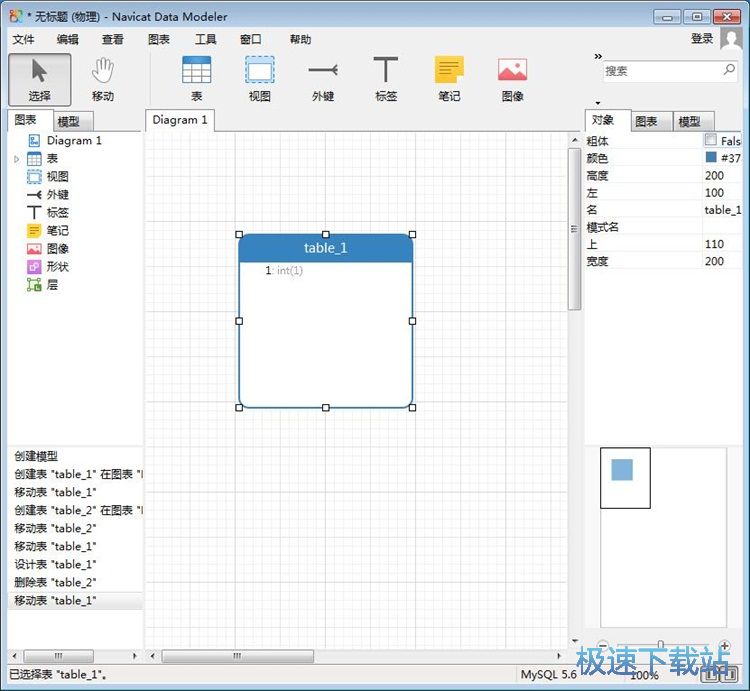750x691 pixels.
Task: Select history entry 删除表 "table_2"
Action: (55, 582)
